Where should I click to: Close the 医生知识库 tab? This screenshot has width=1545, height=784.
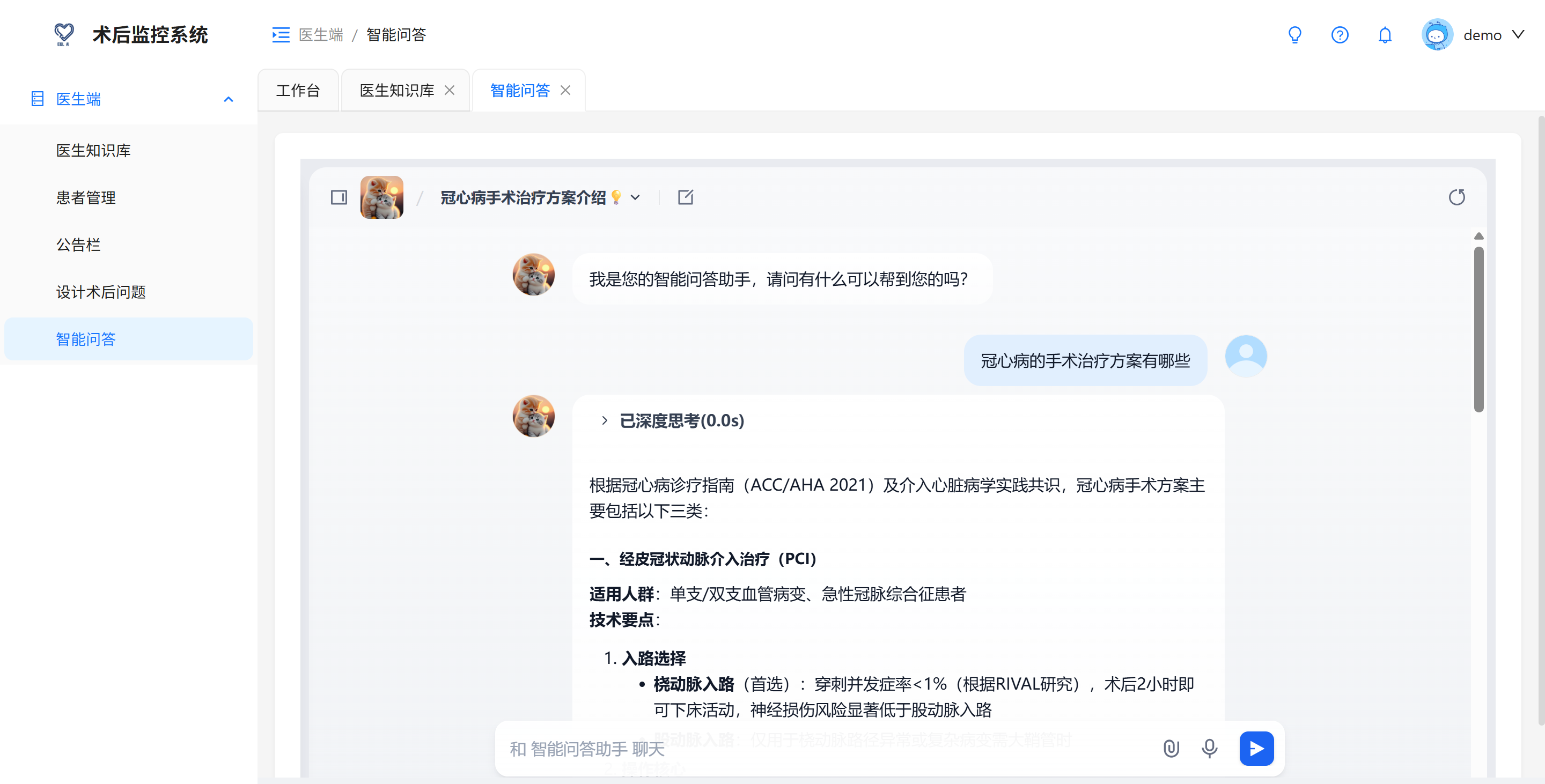tap(449, 91)
